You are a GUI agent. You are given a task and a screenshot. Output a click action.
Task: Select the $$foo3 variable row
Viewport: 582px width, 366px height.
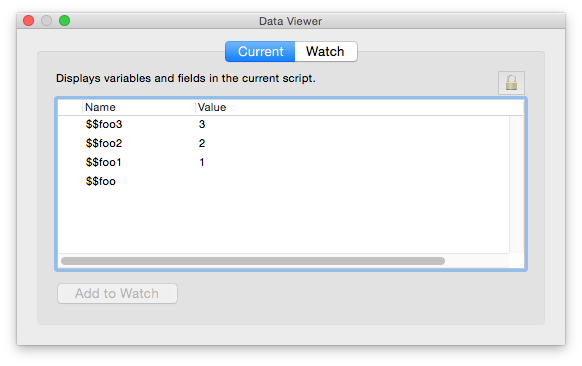click(284, 124)
